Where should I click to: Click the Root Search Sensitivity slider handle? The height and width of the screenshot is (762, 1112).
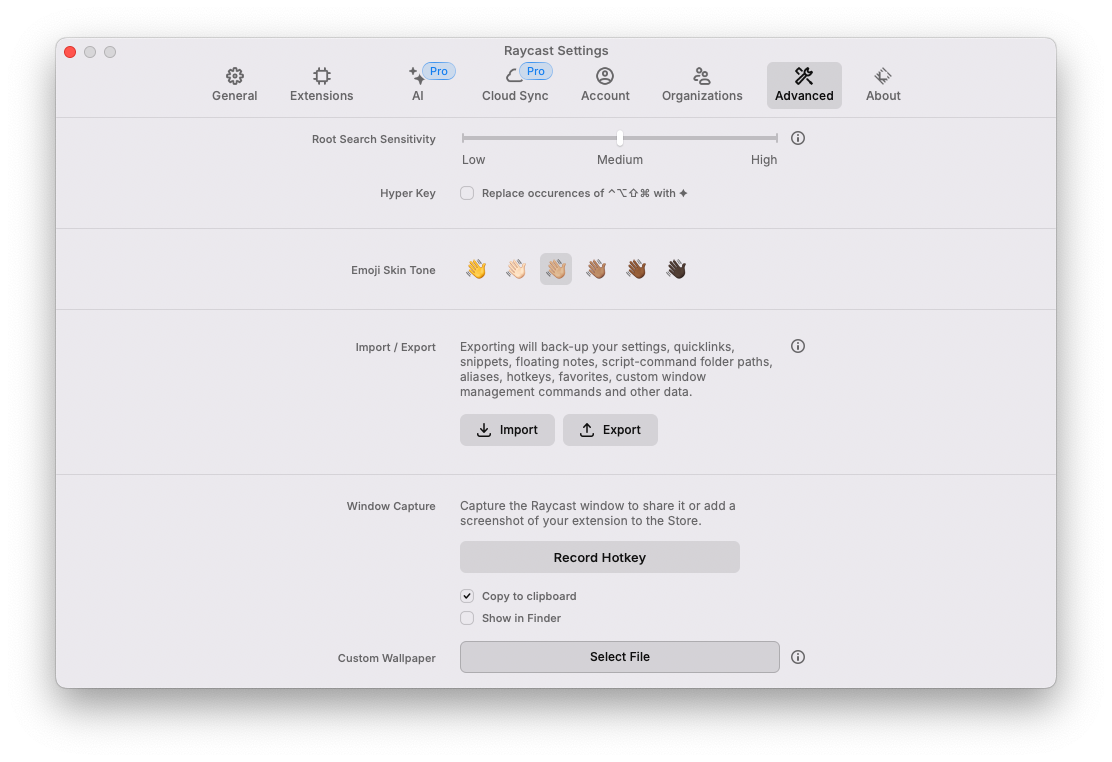click(620, 138)
